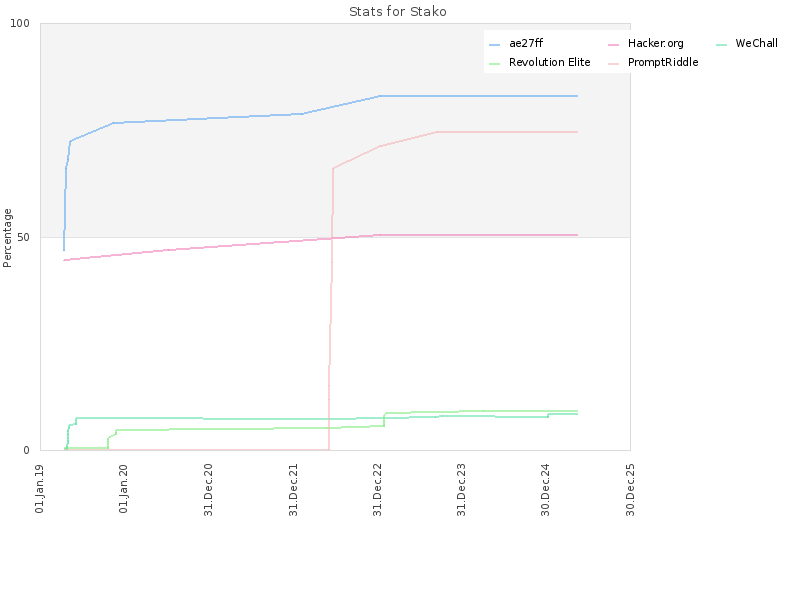Click the Revolution Elite green legend swatch
800x600 pixels.
(494, 64)
